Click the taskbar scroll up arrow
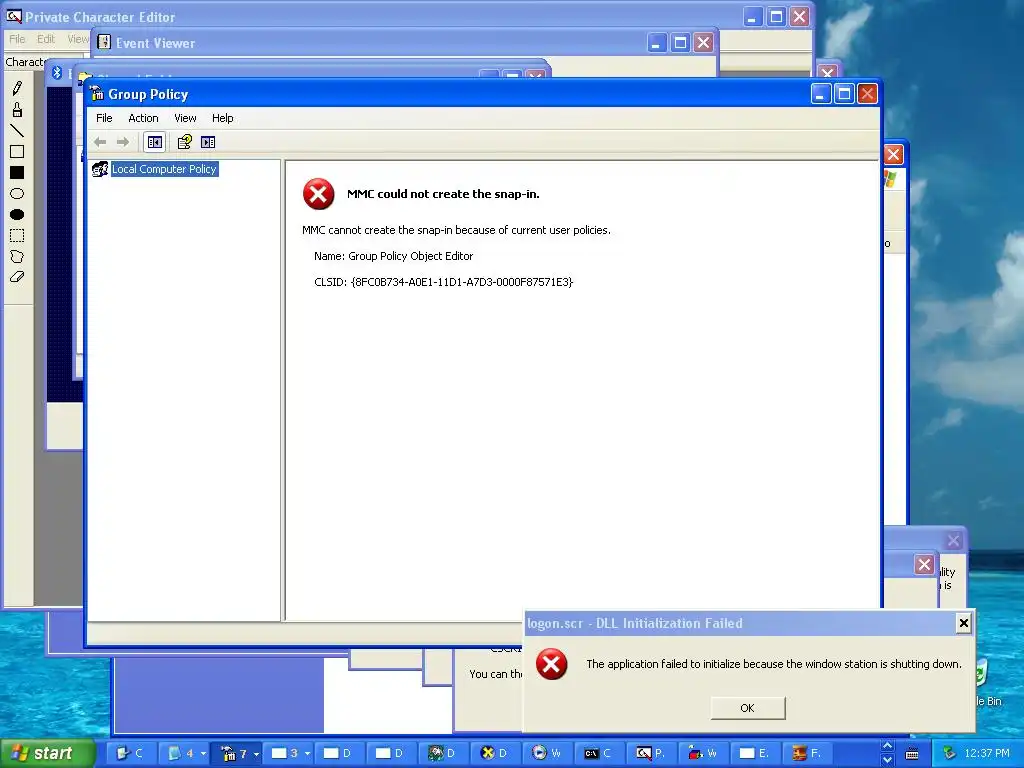1024x768 pixels. (887, 746)
